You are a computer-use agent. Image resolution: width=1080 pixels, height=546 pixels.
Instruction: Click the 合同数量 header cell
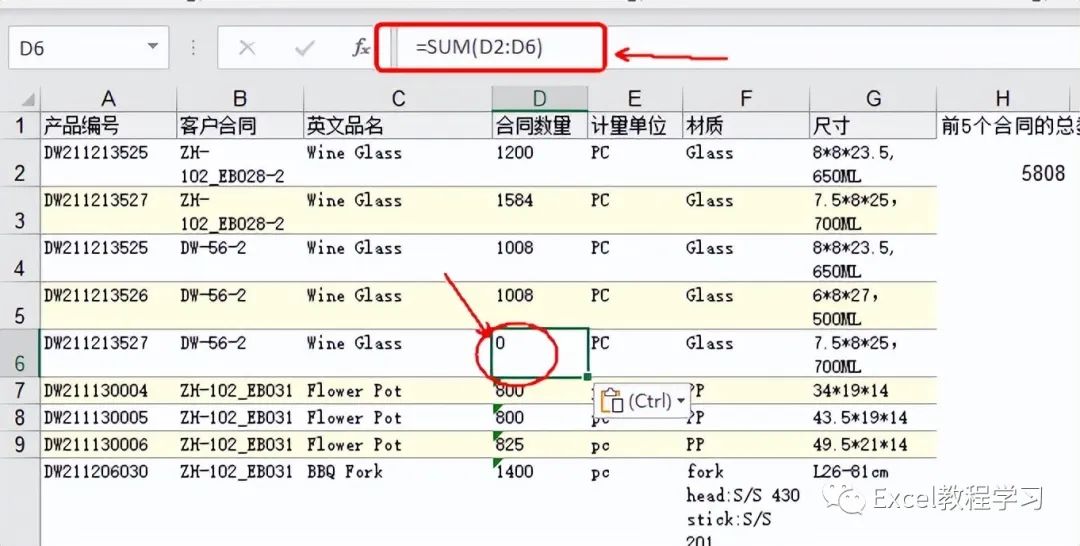pyautogui.click(x=539, y=125)
